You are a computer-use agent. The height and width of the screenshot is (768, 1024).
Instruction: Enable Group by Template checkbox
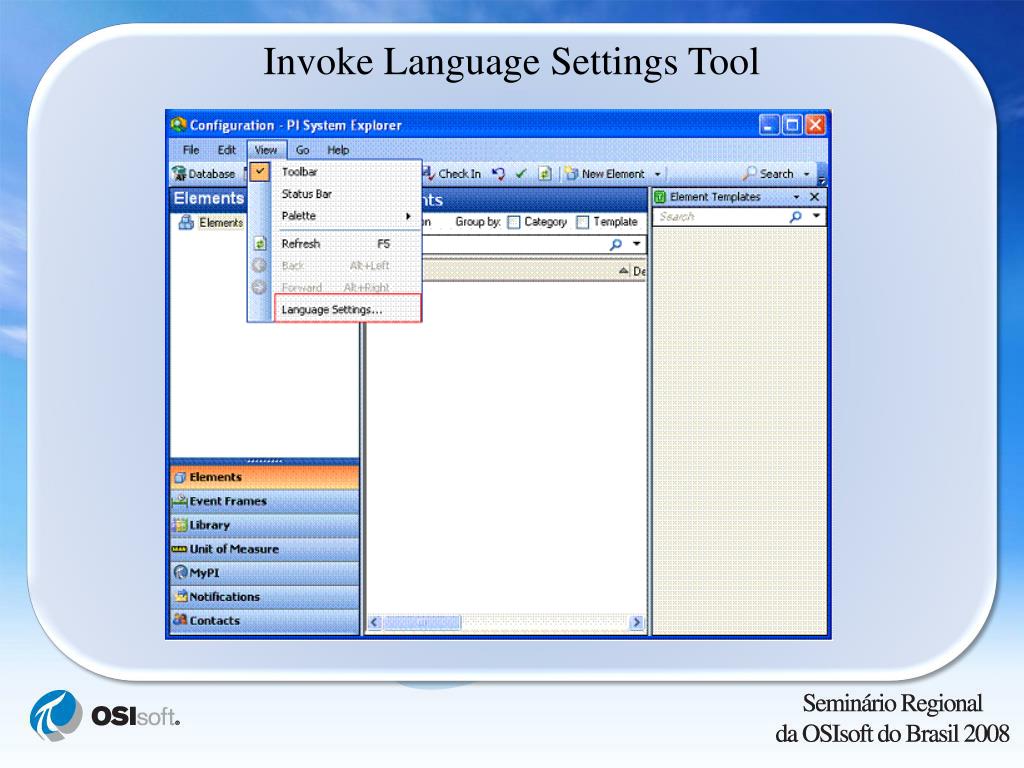click(x=583, y=223)
